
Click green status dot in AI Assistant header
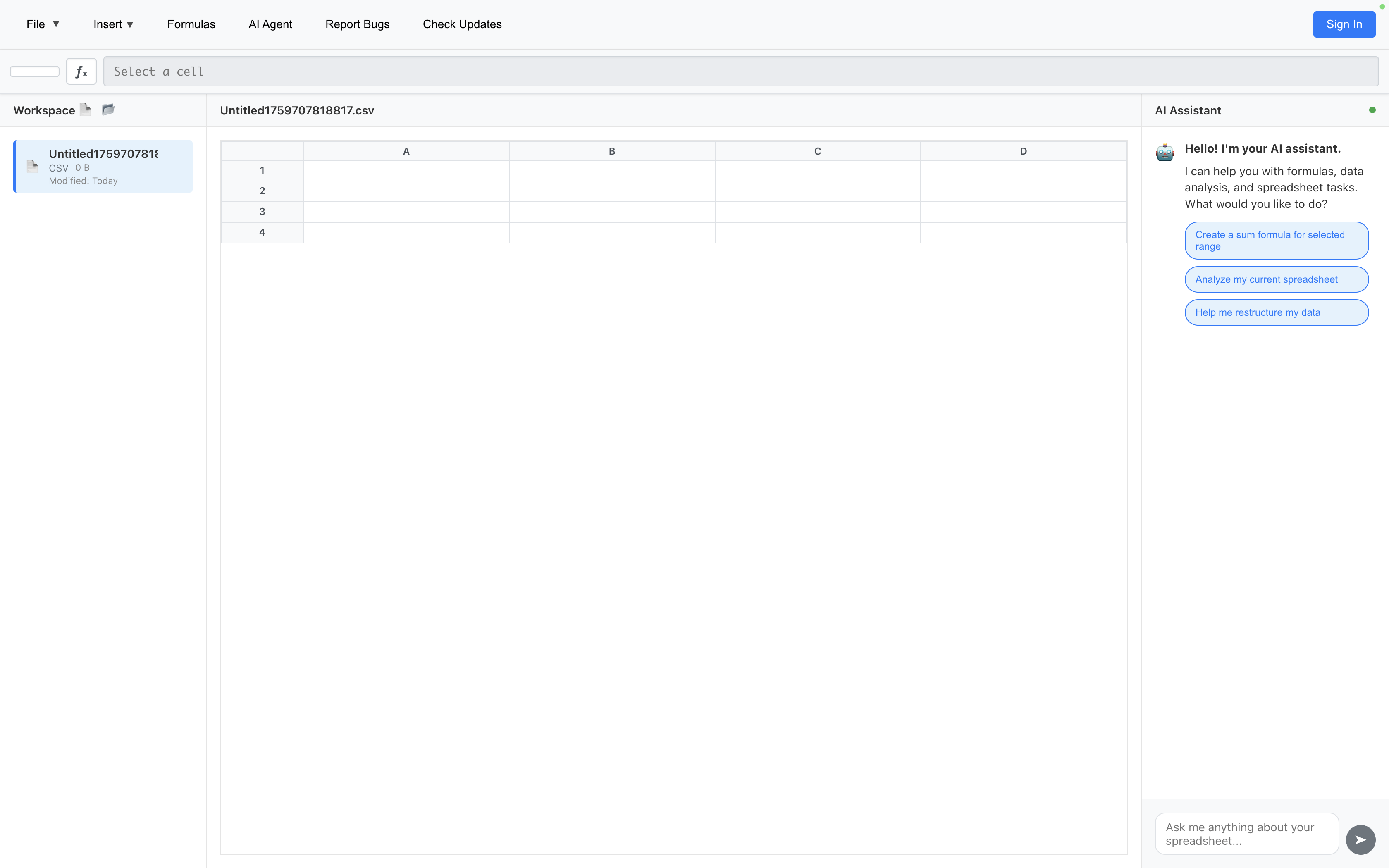tap(1372, 110)
